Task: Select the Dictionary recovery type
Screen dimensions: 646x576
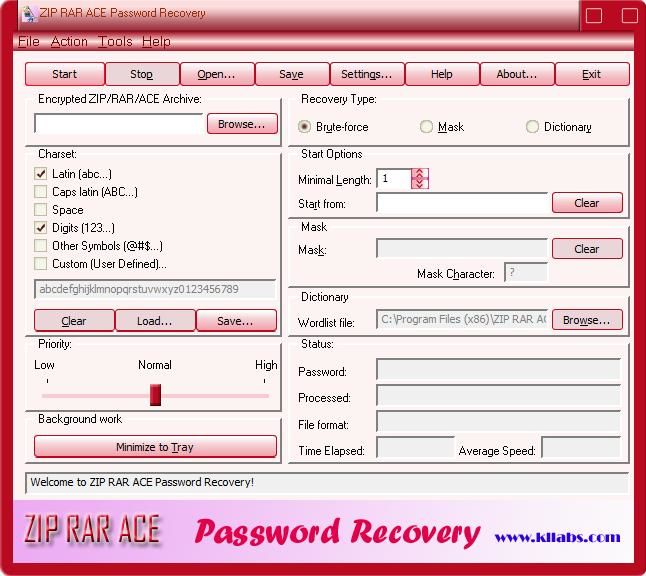Action: coord(532,126)
